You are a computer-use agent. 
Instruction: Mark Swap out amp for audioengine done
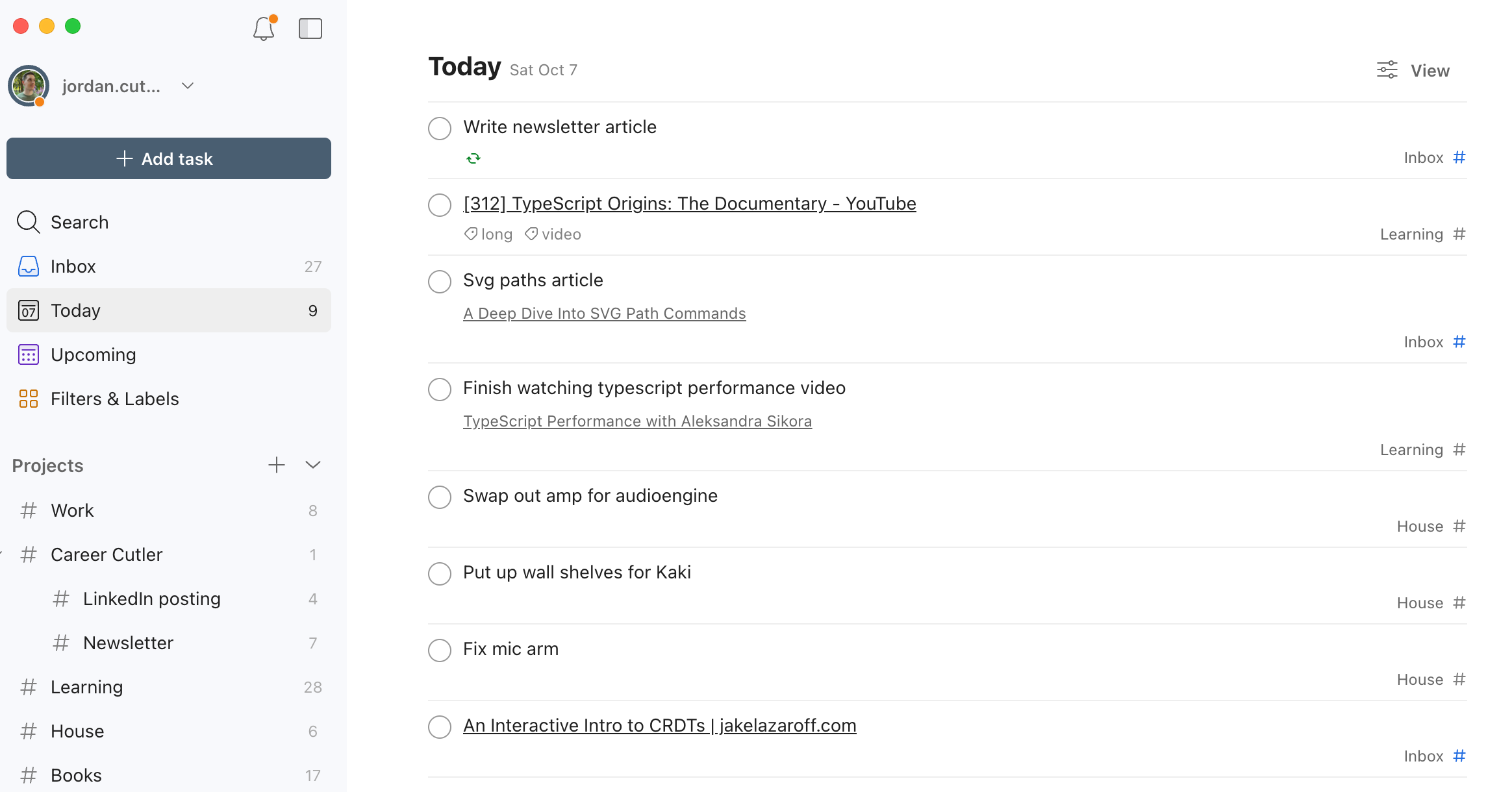click(x=440, y=497)
